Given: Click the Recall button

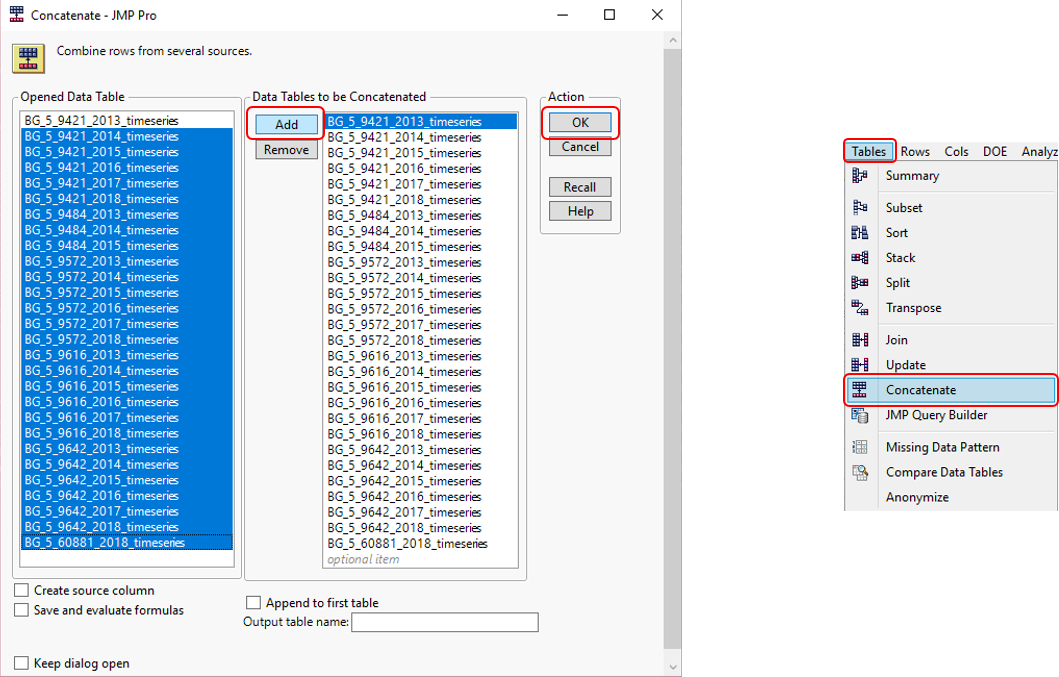Looking at the screenshot, I should point(580,187).
